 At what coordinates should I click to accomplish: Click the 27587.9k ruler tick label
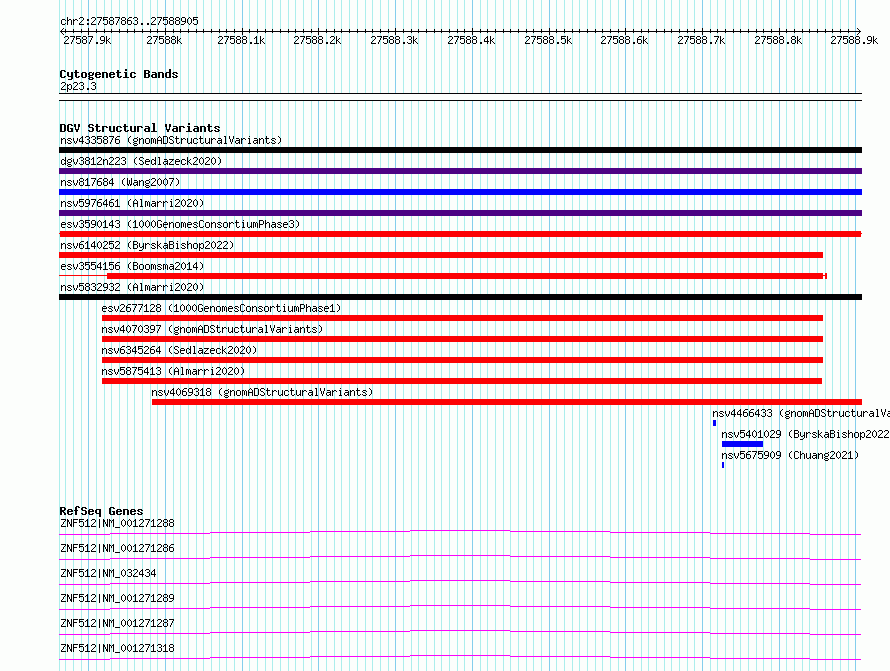[87, 40]
